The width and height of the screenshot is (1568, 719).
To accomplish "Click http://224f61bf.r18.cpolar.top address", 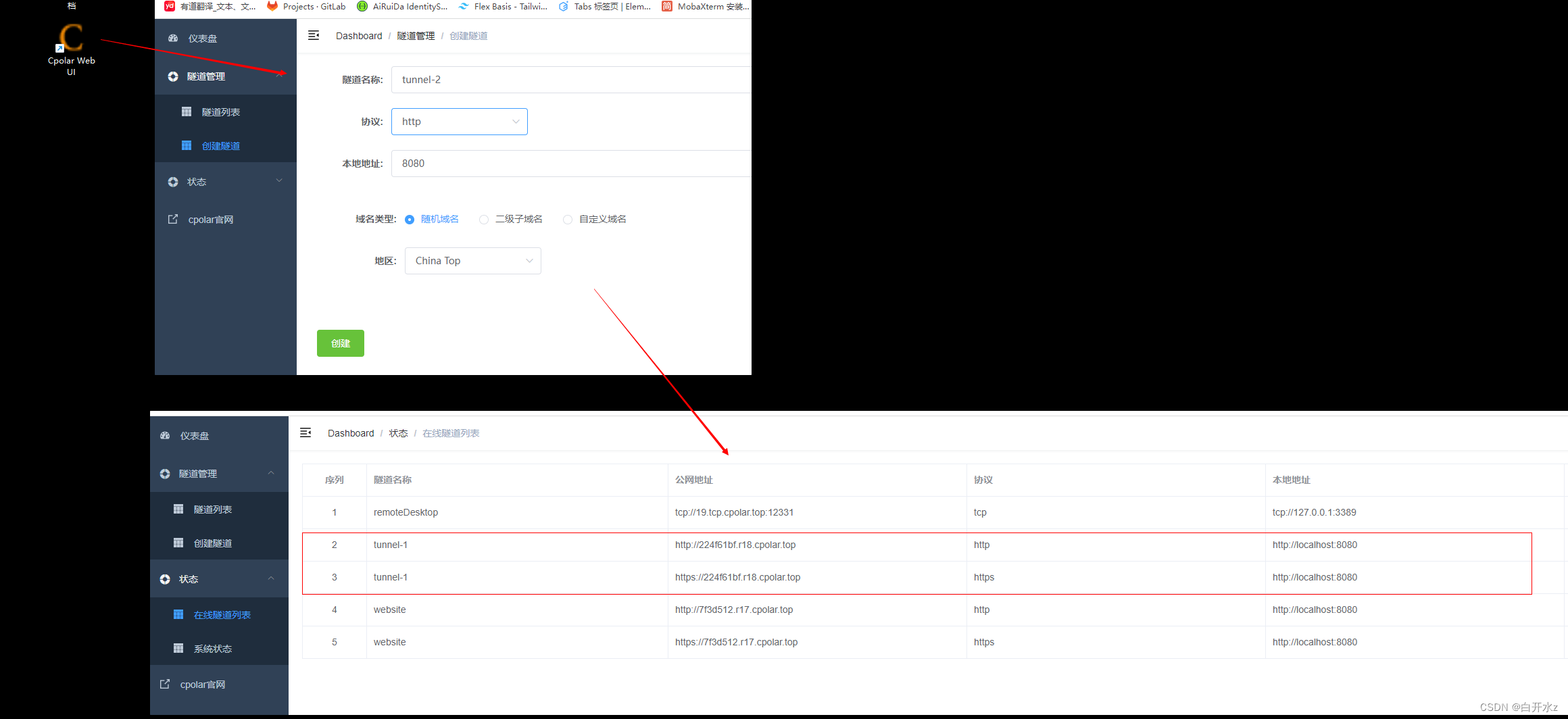I will click(x=735, y=545).
